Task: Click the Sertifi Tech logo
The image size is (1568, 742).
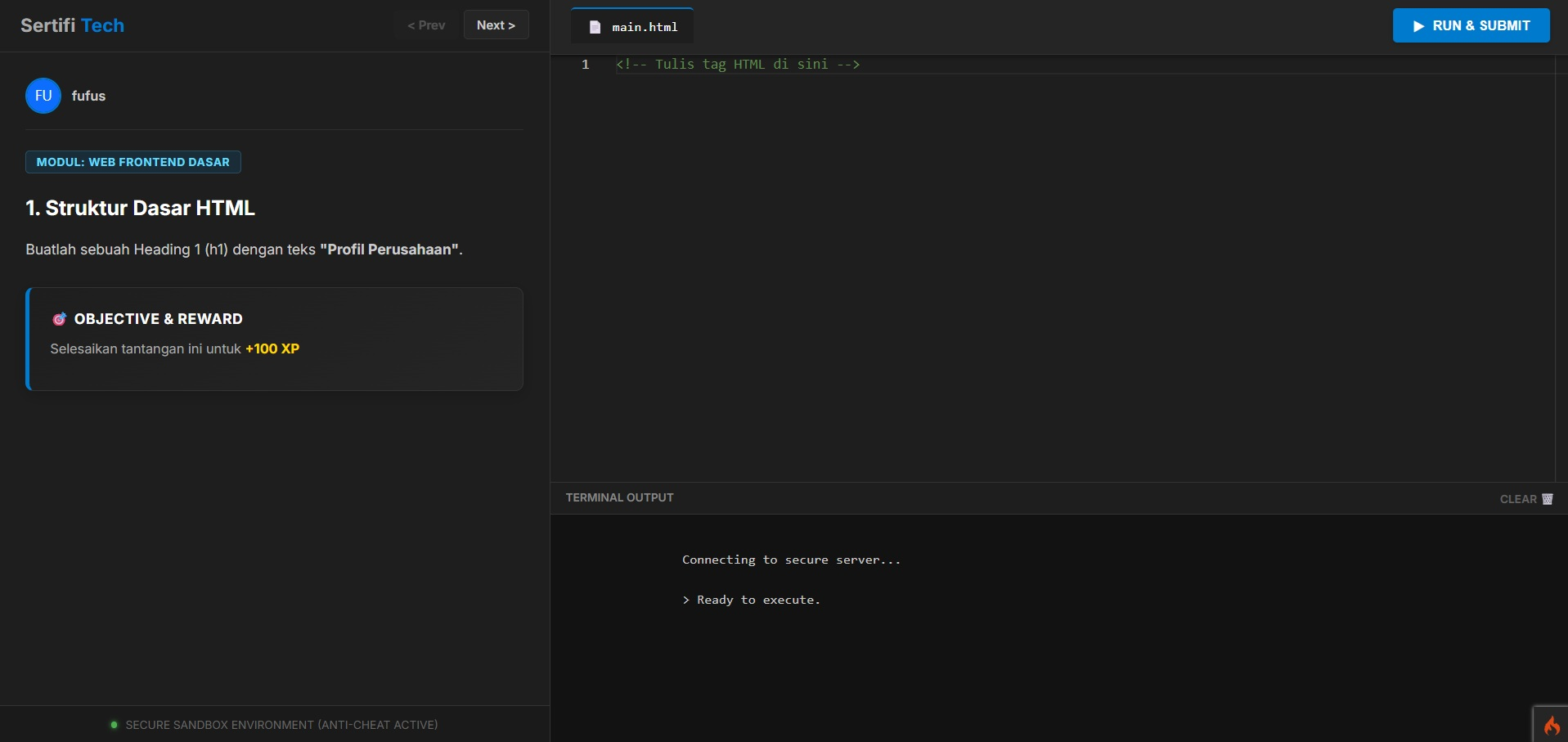Action: (x=72, y=25)
